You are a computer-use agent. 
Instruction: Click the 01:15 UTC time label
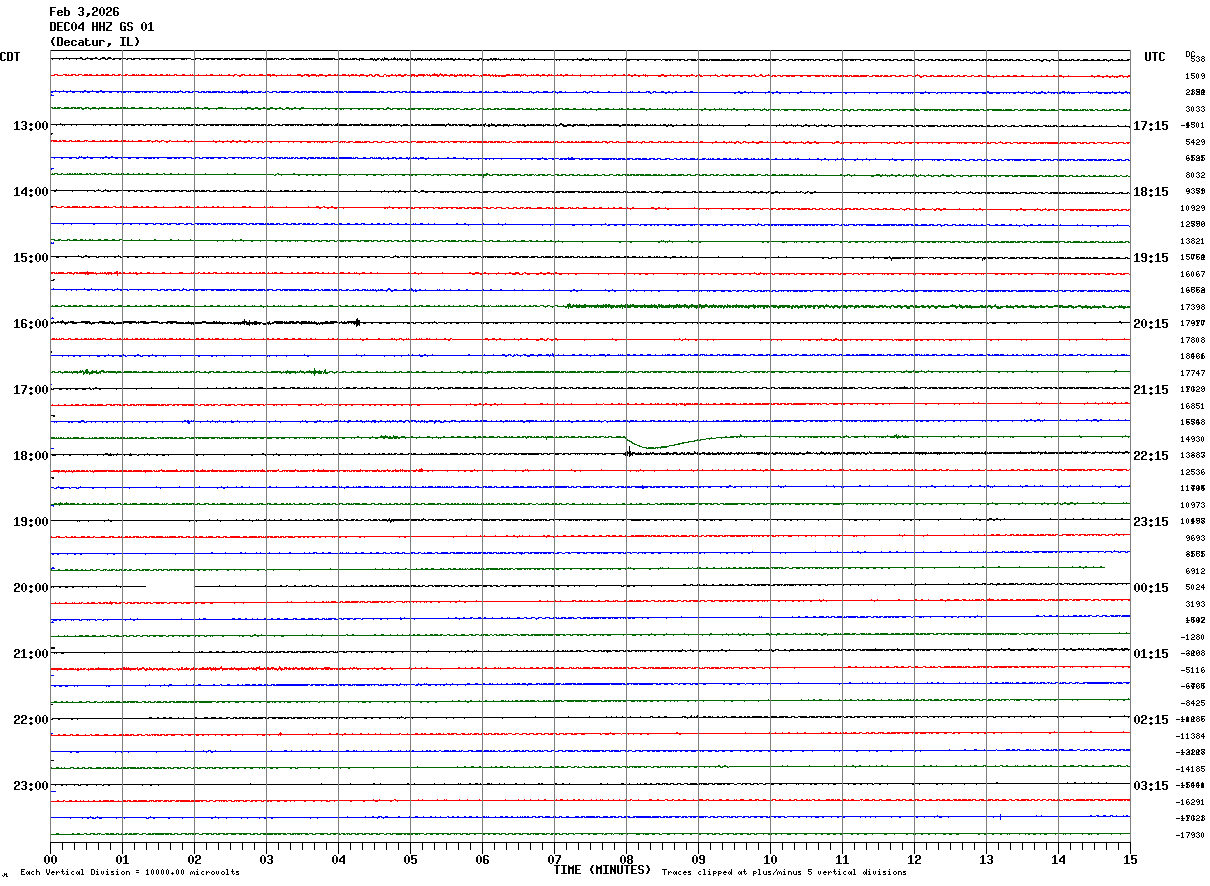point(1151,654)
